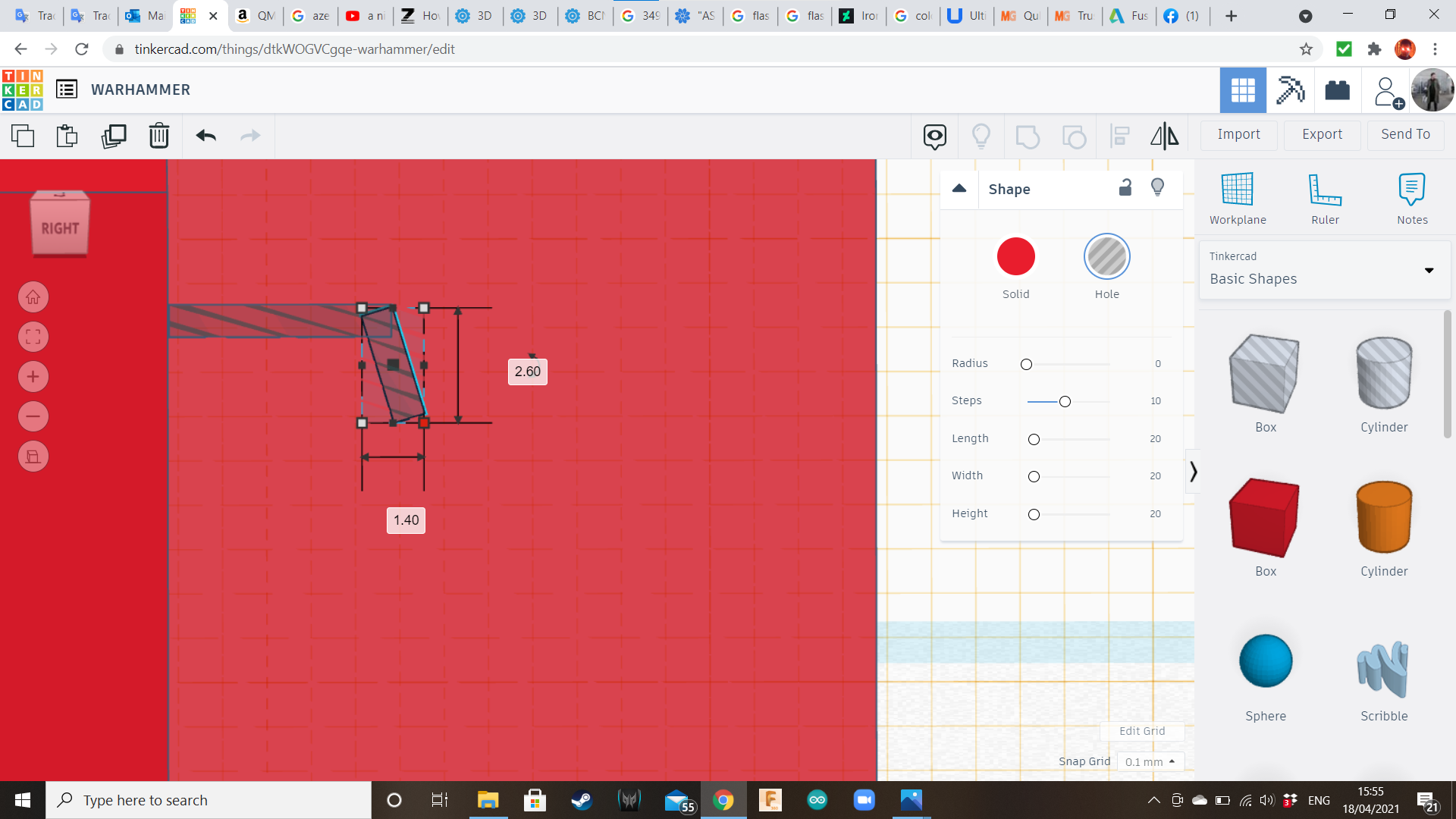Click the Export button
The height and width of the screenshot is (819, 1456).
[x=1322, y=134]
